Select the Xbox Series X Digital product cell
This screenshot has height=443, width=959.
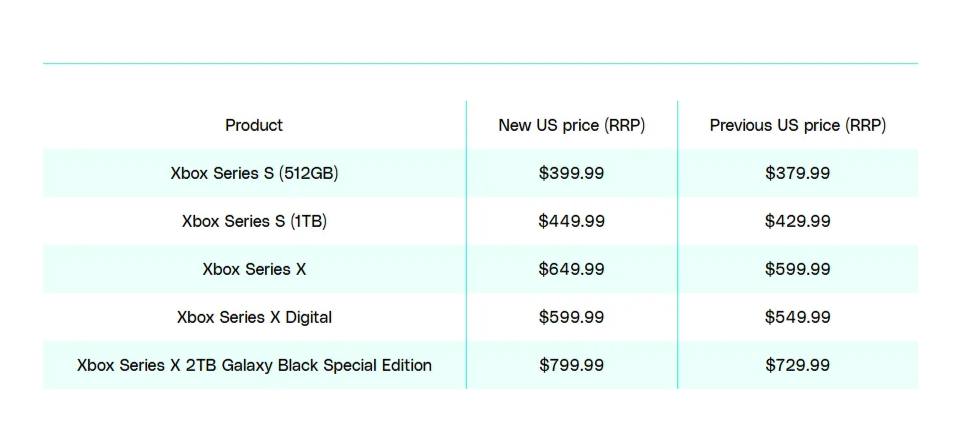pos(254,317)
